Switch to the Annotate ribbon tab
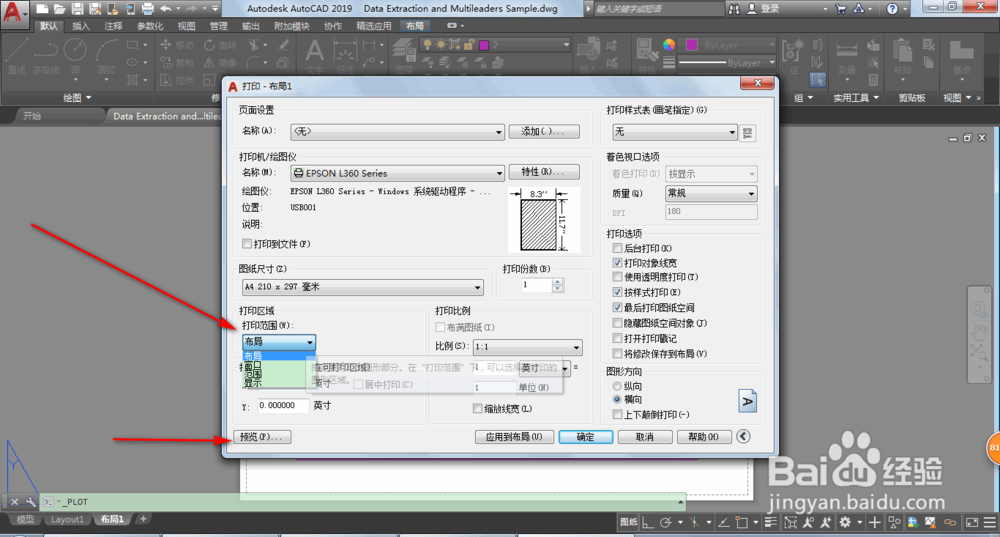 114,26
